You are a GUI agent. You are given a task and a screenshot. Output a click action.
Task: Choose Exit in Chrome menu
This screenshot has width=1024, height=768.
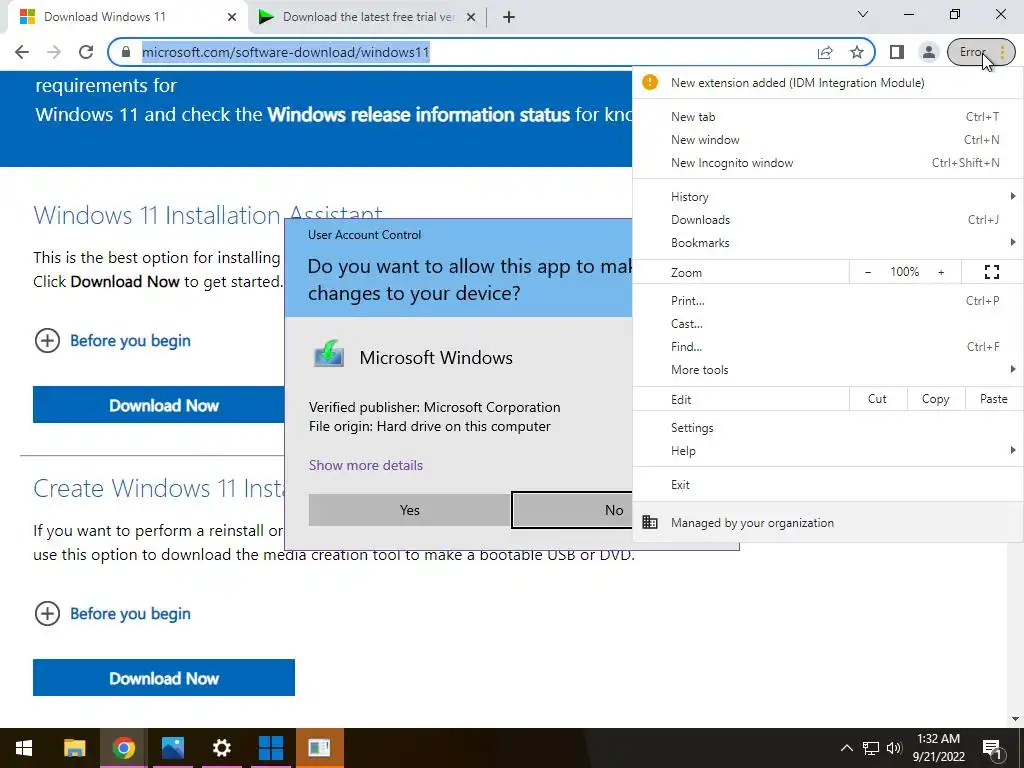click(x=827, y=485)
